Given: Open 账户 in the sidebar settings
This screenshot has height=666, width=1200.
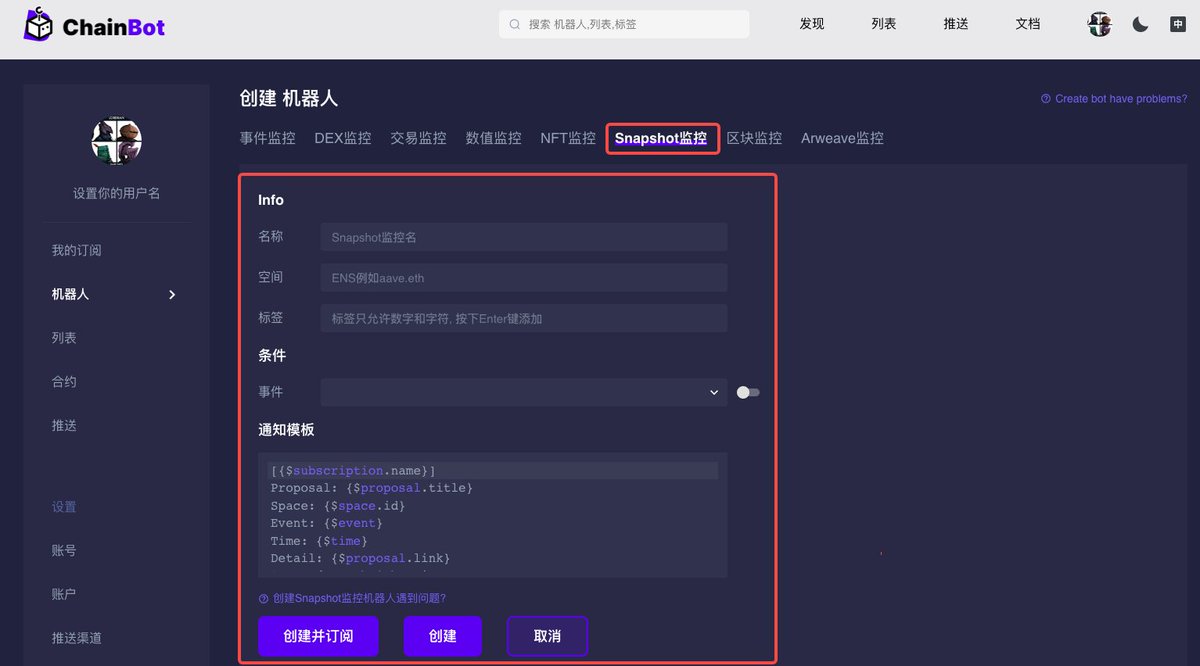Looking at the screenshot, I should pos(64,594).
